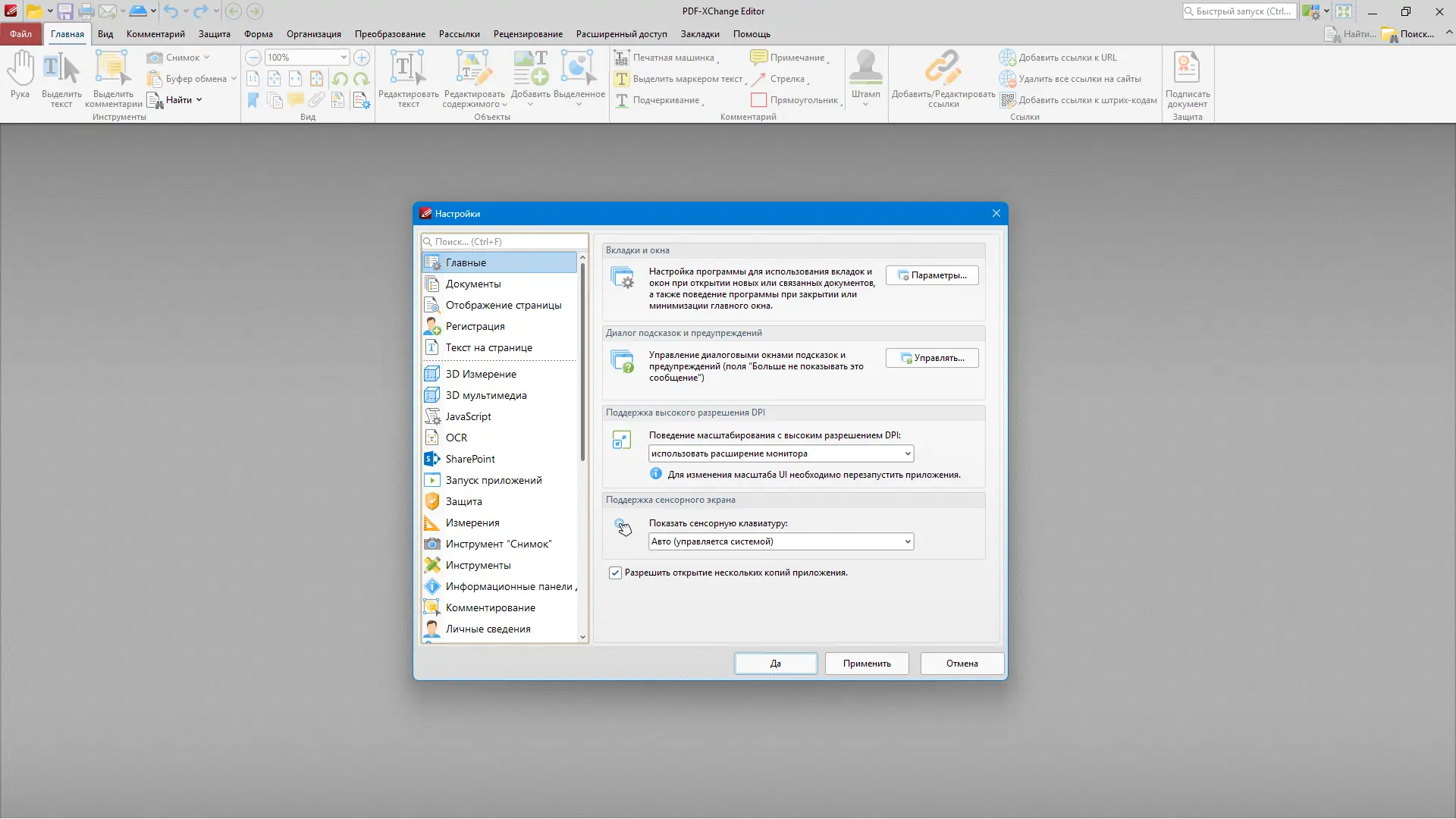Open the Штамп (Stamp) tool
The height and width of the screenshot is (819, 1456).
click(865, 76)
